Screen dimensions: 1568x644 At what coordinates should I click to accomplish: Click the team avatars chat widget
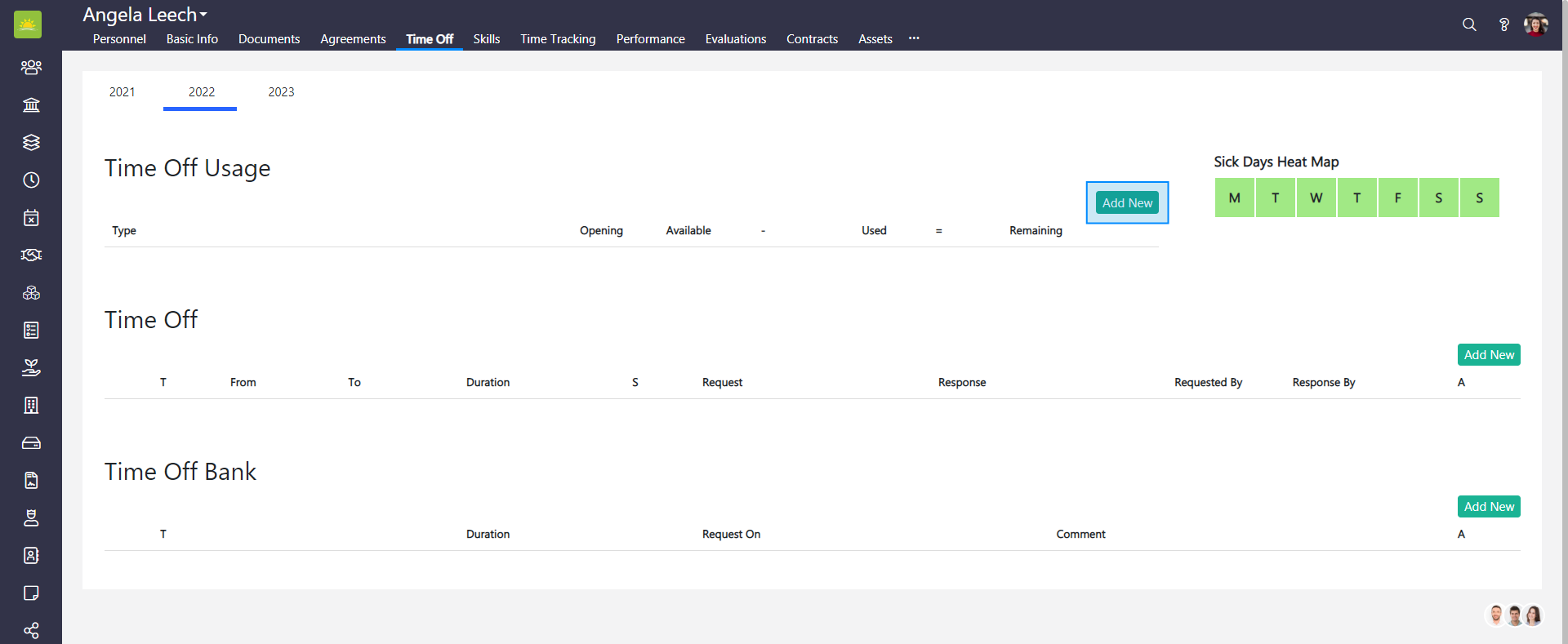tap(1514, 615)
